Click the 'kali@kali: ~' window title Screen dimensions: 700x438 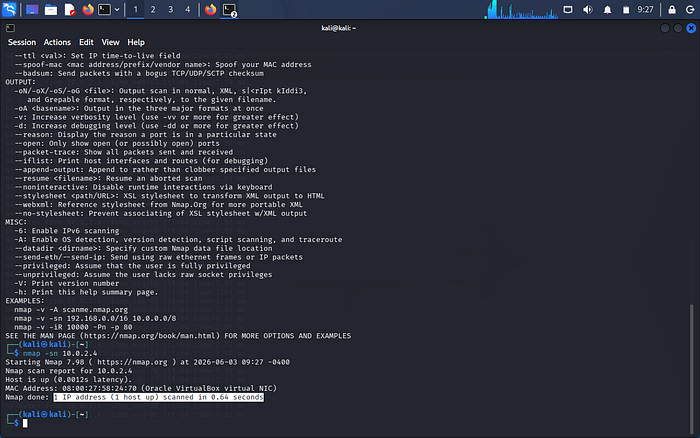339,28
